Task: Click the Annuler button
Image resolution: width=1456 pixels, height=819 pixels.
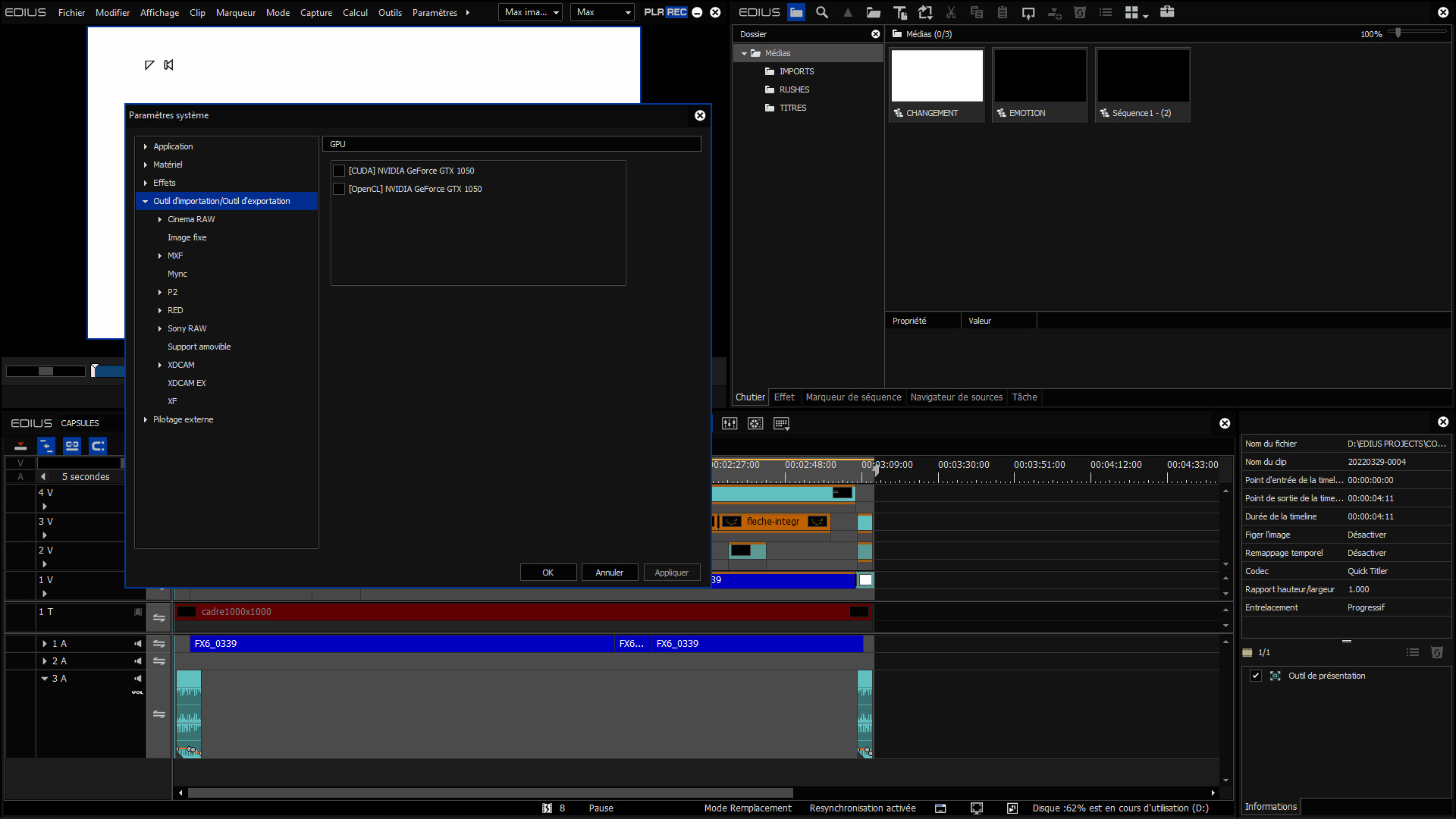Action: tap(609, 573)
